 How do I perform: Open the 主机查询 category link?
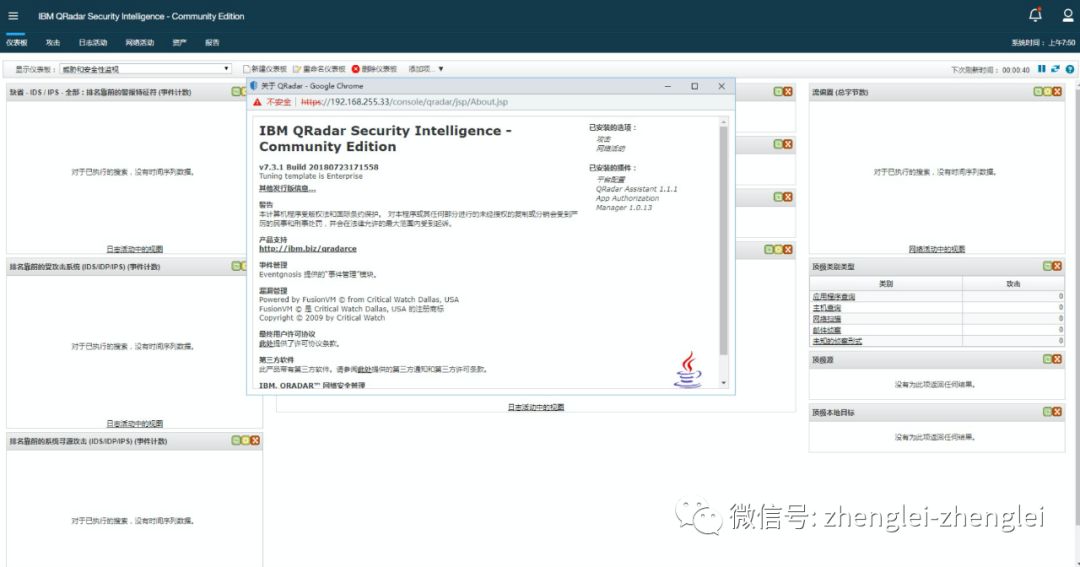(x=827, y=308)
